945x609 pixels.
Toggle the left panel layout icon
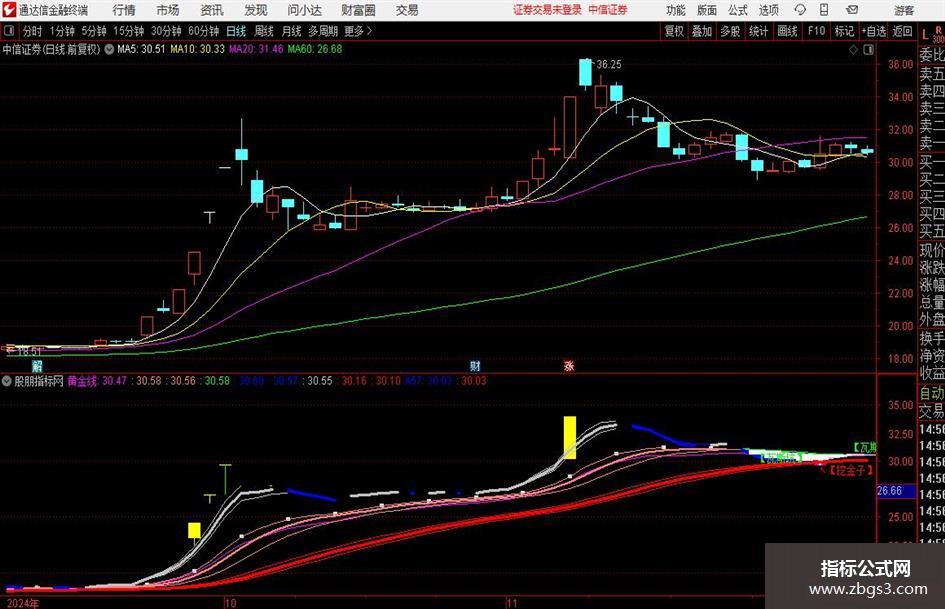click(x=9, y=31)
